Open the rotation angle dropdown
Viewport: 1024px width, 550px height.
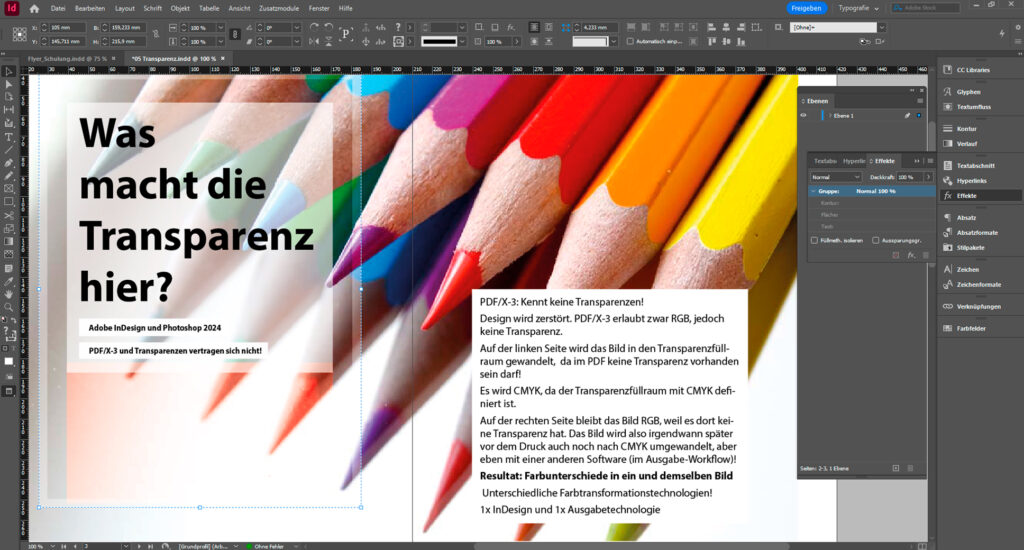(x=296, y=27)
